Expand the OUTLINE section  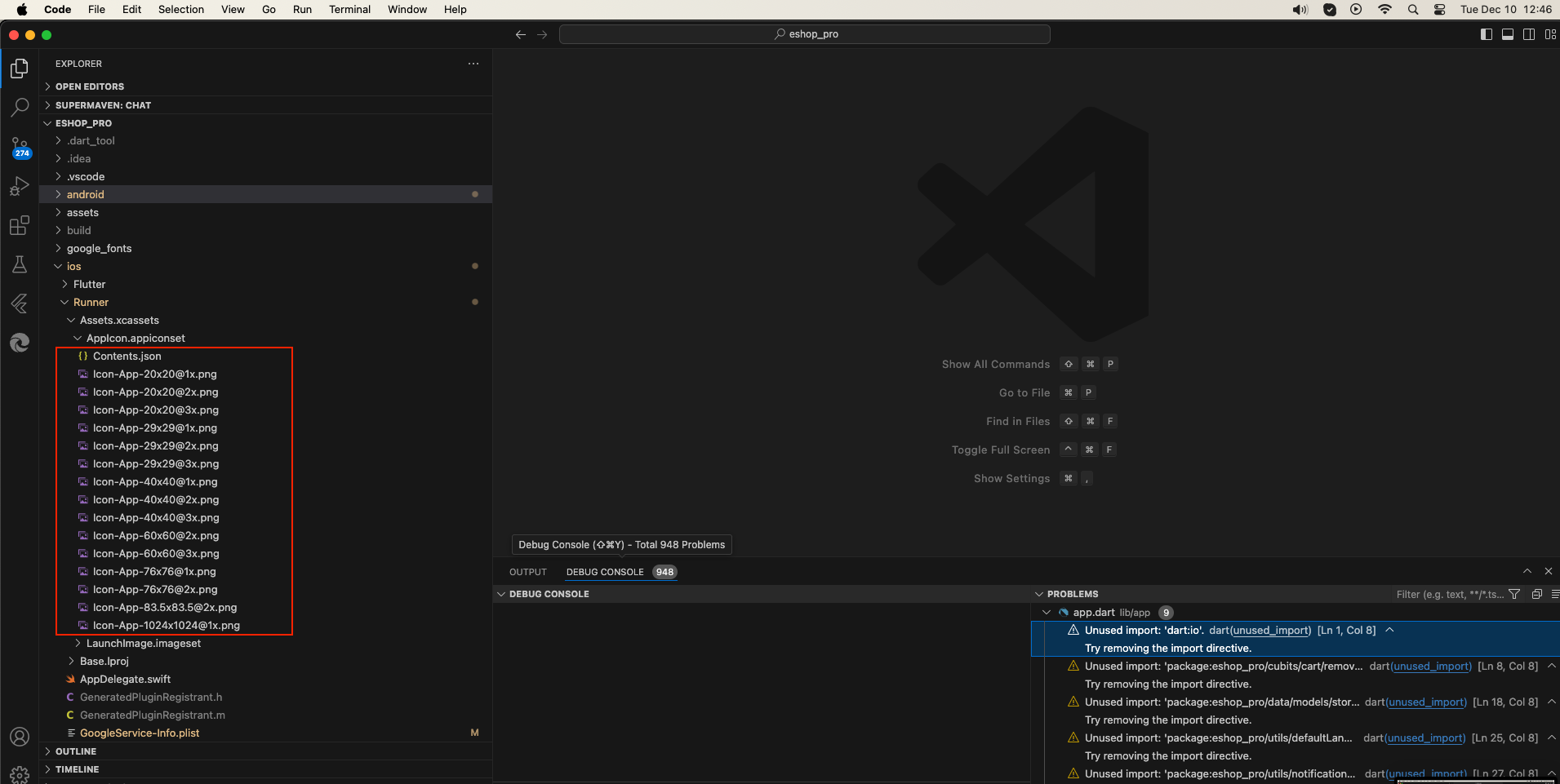(x=265, y=751)
